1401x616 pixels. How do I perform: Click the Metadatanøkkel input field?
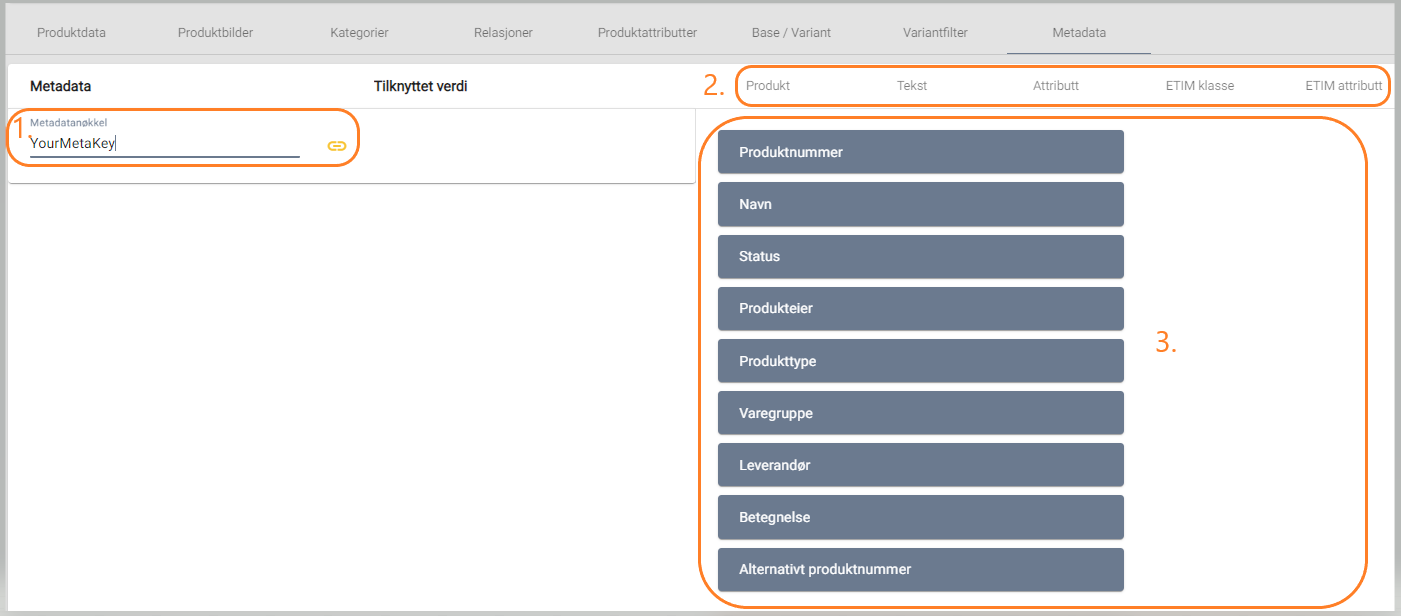165,144
